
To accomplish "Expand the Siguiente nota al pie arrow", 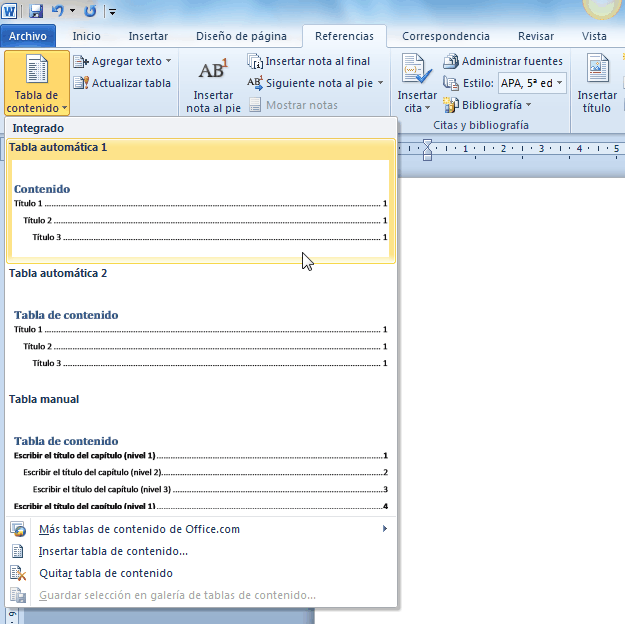I will click(x=380, y=83).
